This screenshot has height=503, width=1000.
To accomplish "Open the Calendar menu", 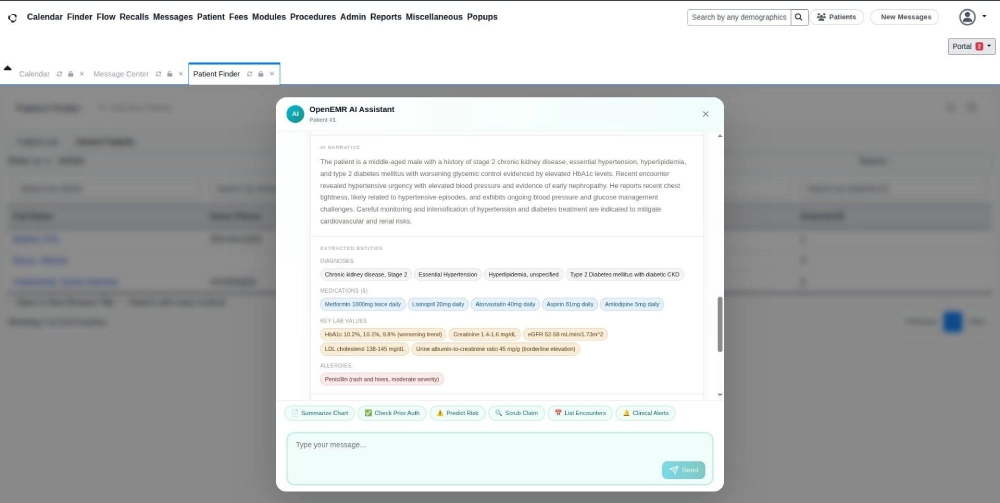I will coord(45,17).
